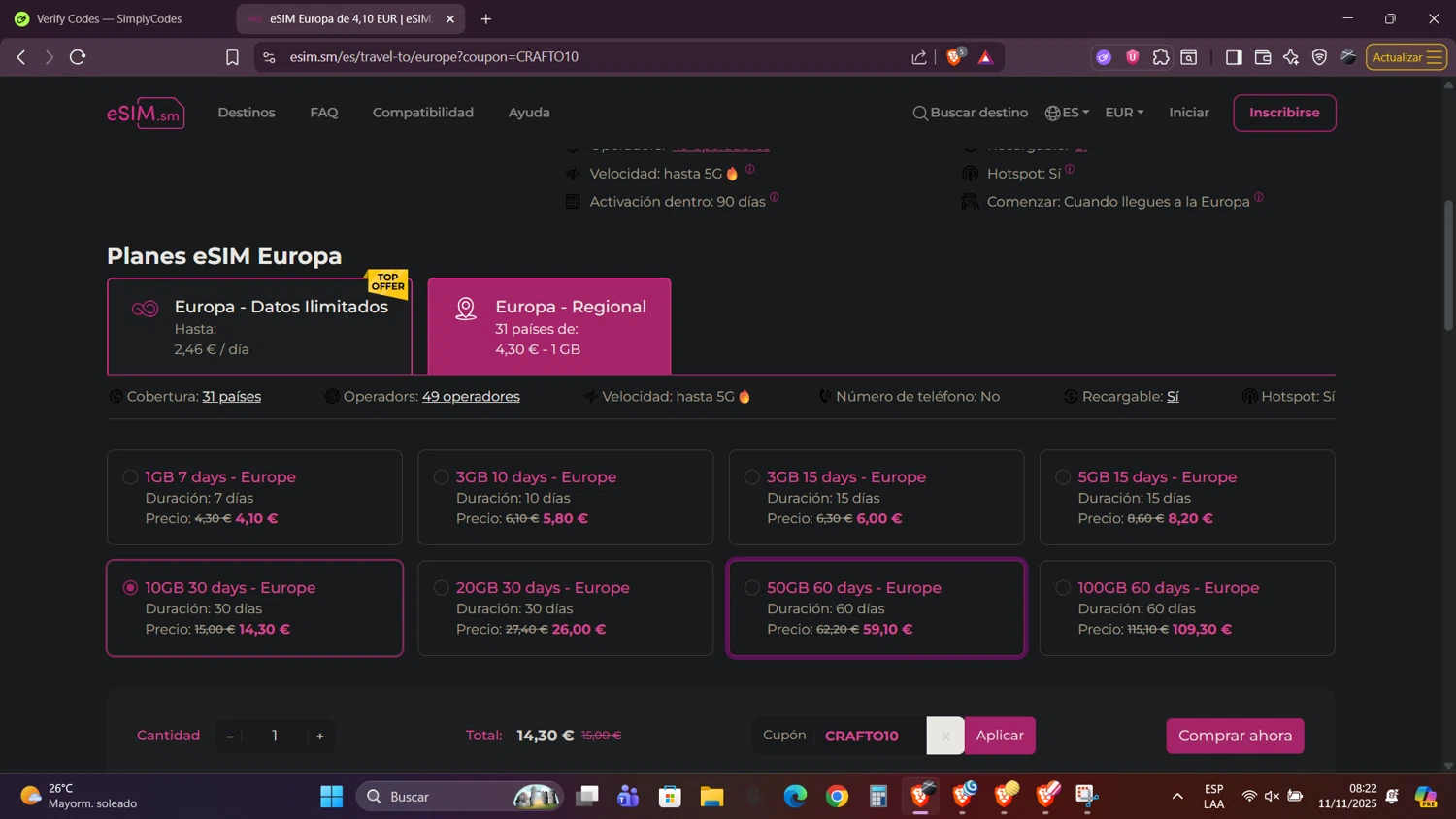The width and height of the screenshot is (1456, 819).
Task: Open a new browser tab
Action: pyautogui.click(x=486, y=18)
